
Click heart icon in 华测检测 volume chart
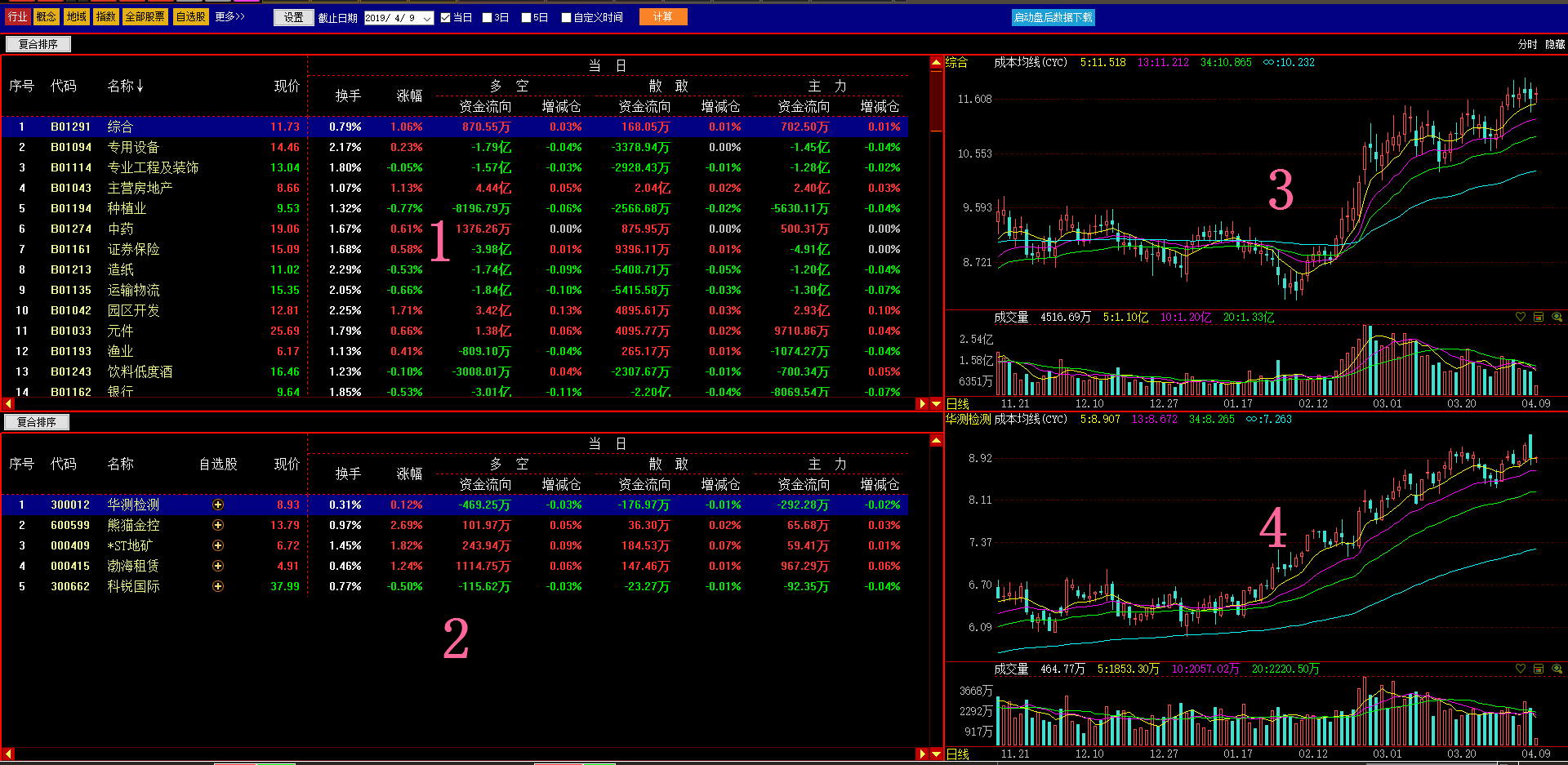point(1520,669)
